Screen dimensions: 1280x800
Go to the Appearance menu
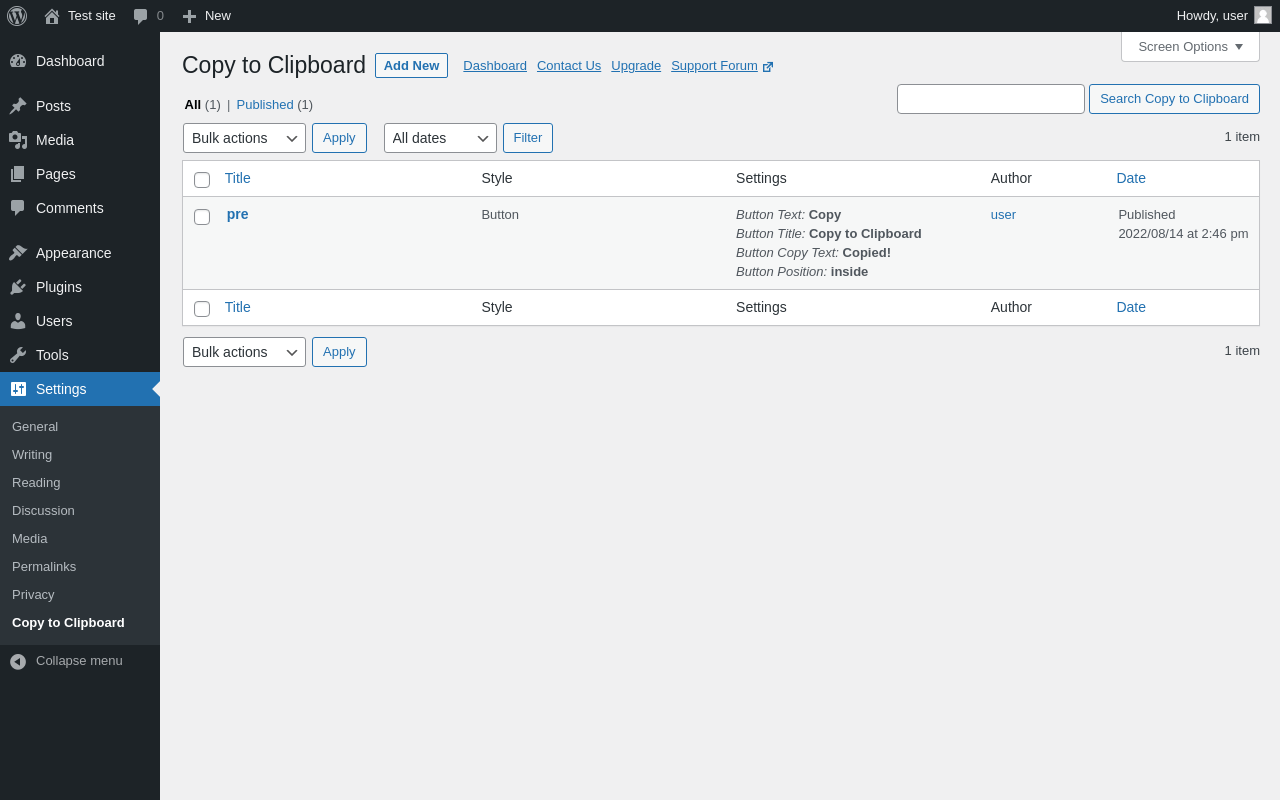tap(80, 253)
